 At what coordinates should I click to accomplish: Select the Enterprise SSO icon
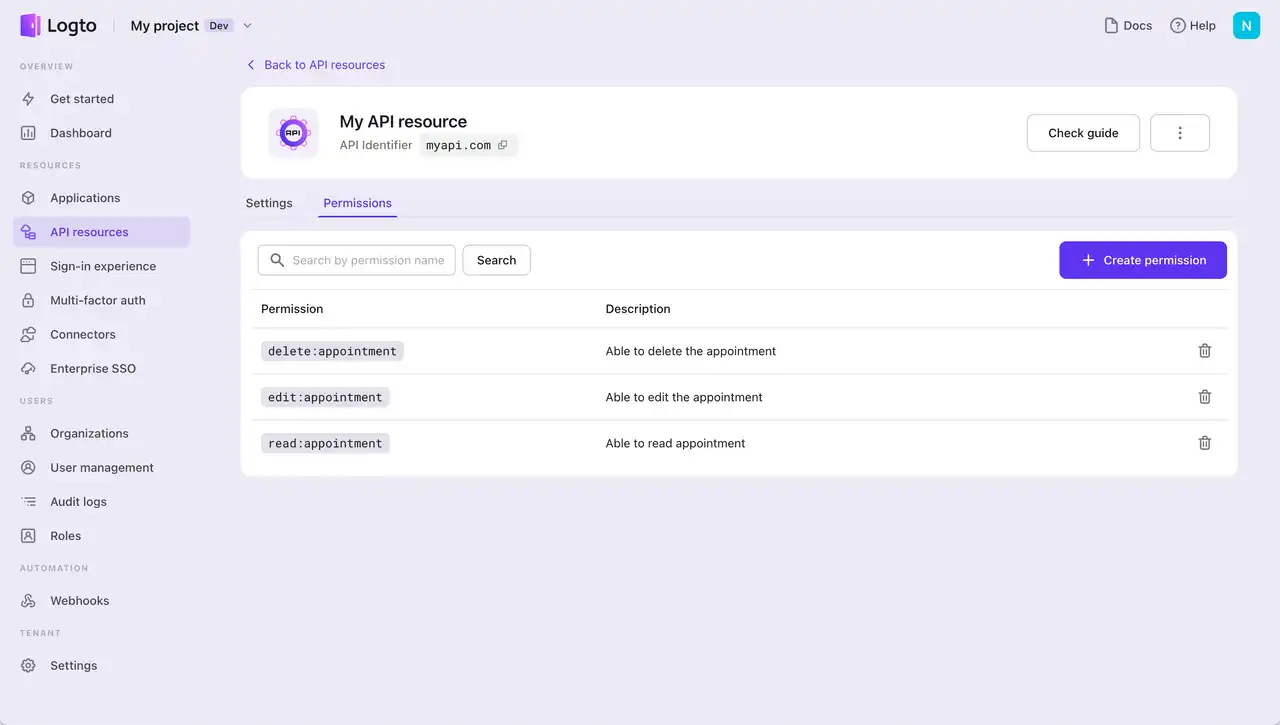coord(29,368)
